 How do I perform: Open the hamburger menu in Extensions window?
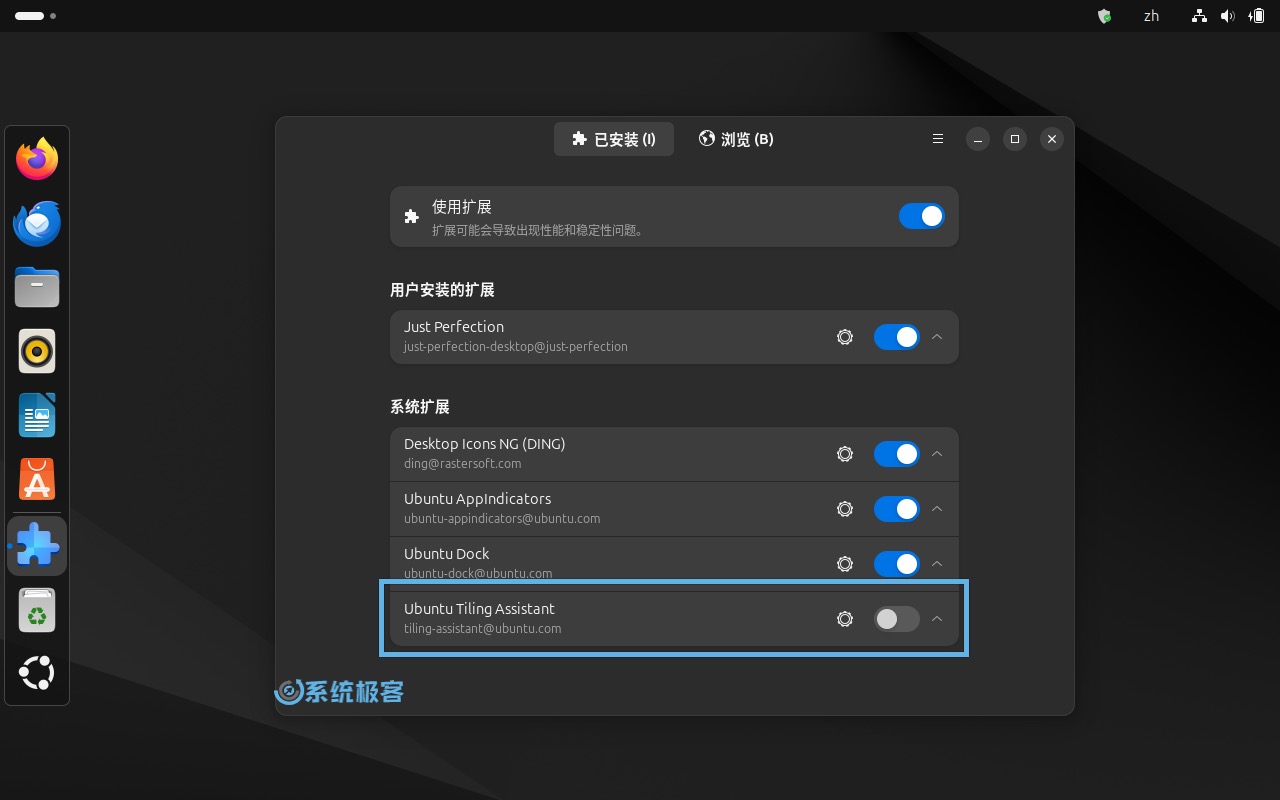(938, 139)
